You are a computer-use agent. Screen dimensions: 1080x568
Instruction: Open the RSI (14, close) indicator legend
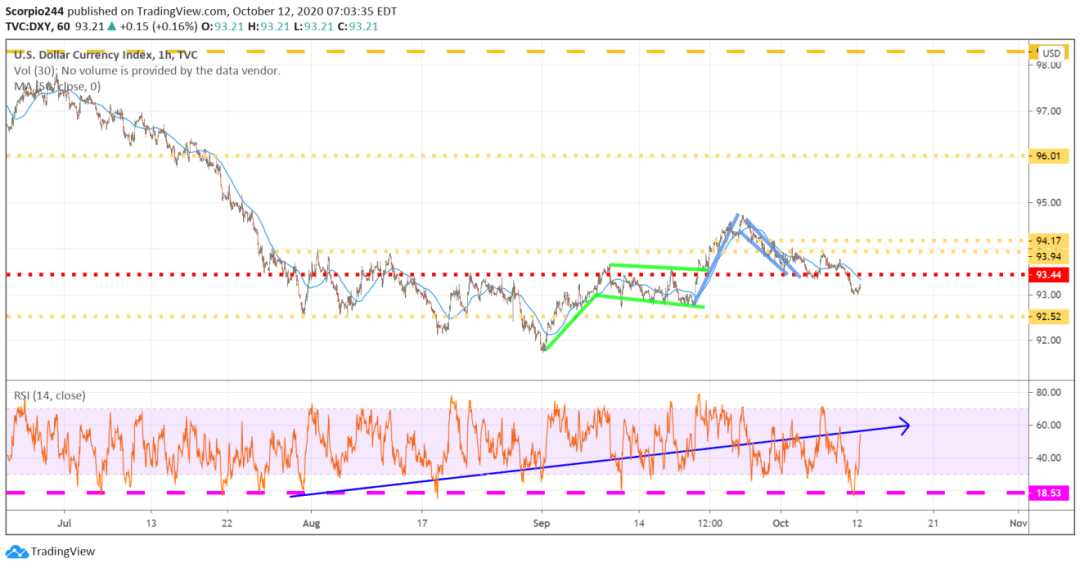point(52,396)
